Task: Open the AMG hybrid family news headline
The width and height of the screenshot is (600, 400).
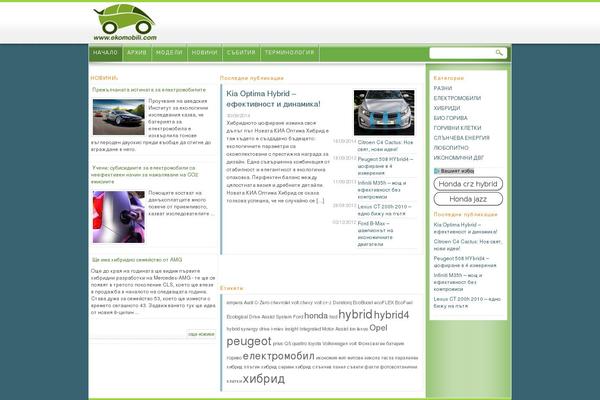Action: (137, 260)
